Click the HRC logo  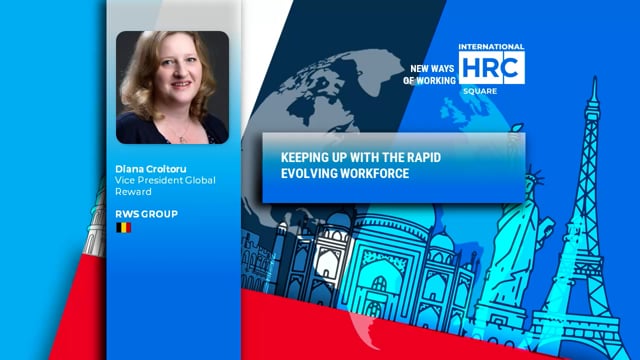pos(492,68)
